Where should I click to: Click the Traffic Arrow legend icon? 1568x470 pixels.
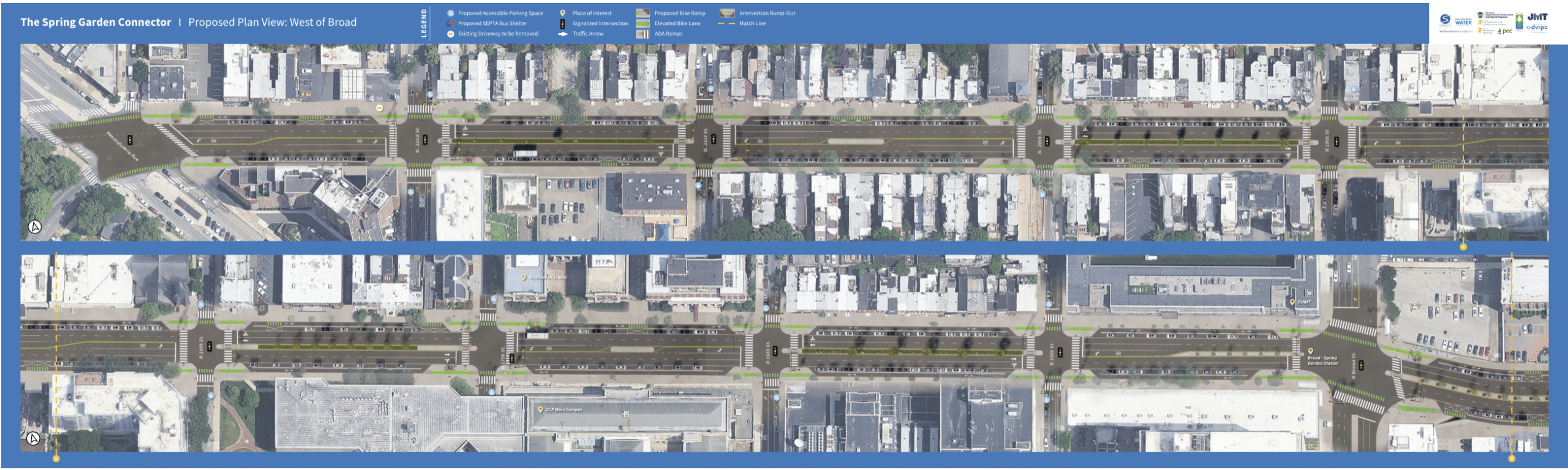click(563, 34)
